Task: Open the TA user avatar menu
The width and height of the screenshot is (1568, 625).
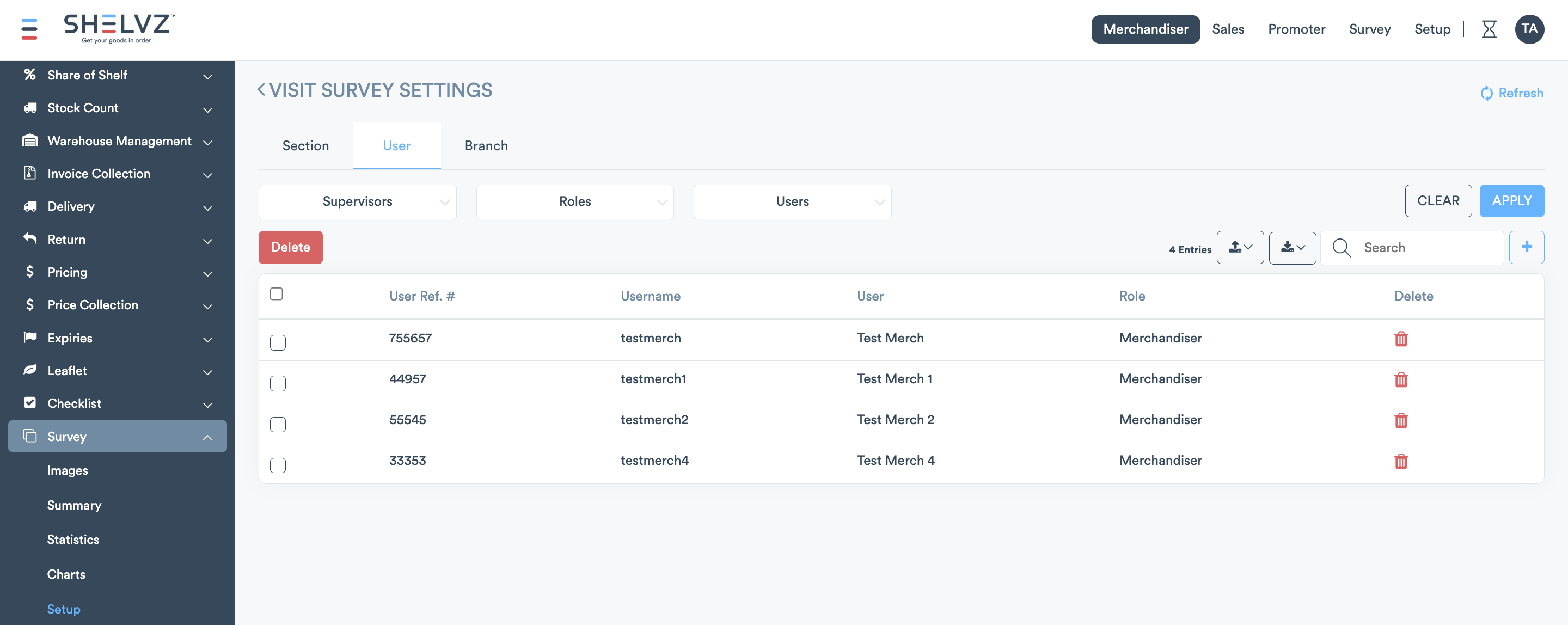Action: (1529, 29)
